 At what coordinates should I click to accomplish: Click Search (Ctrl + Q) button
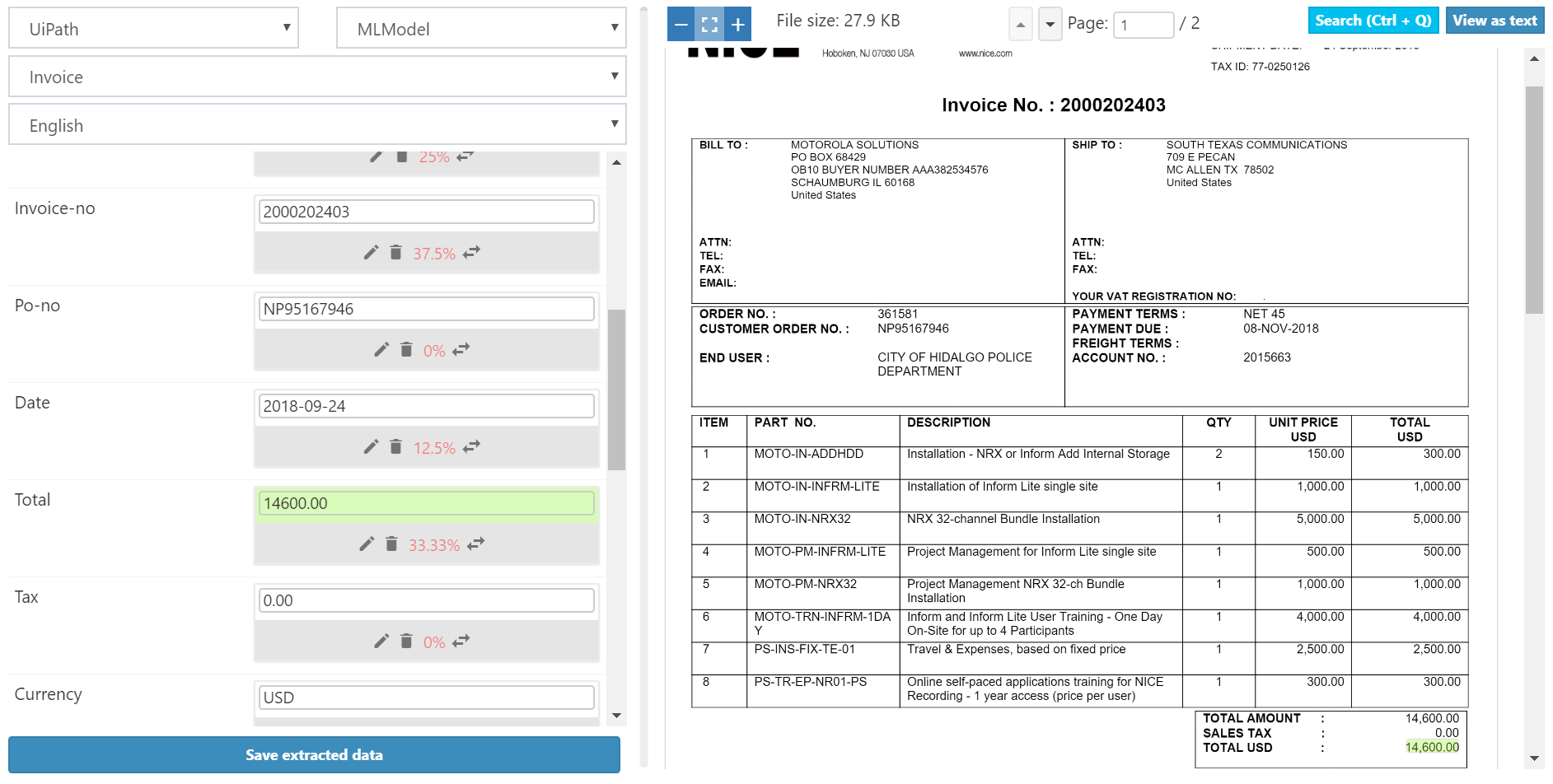pos(1373,21)
